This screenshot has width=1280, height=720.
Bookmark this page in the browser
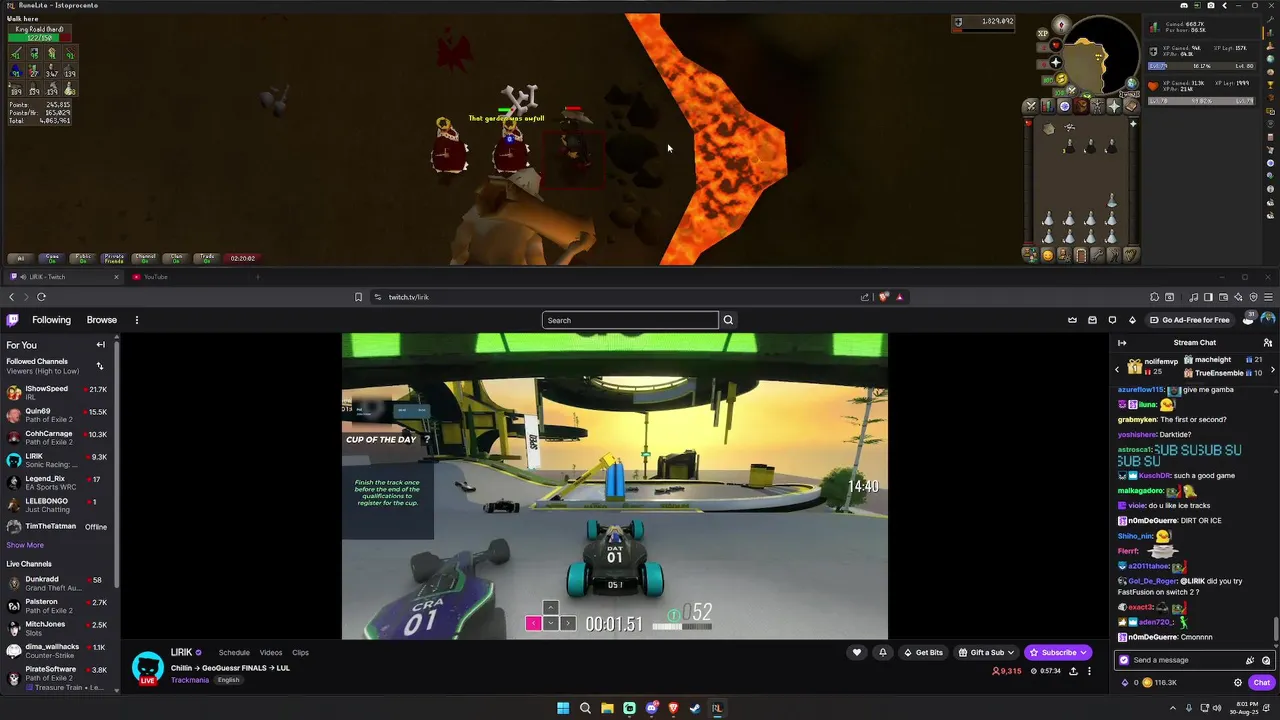click(358, 297)
